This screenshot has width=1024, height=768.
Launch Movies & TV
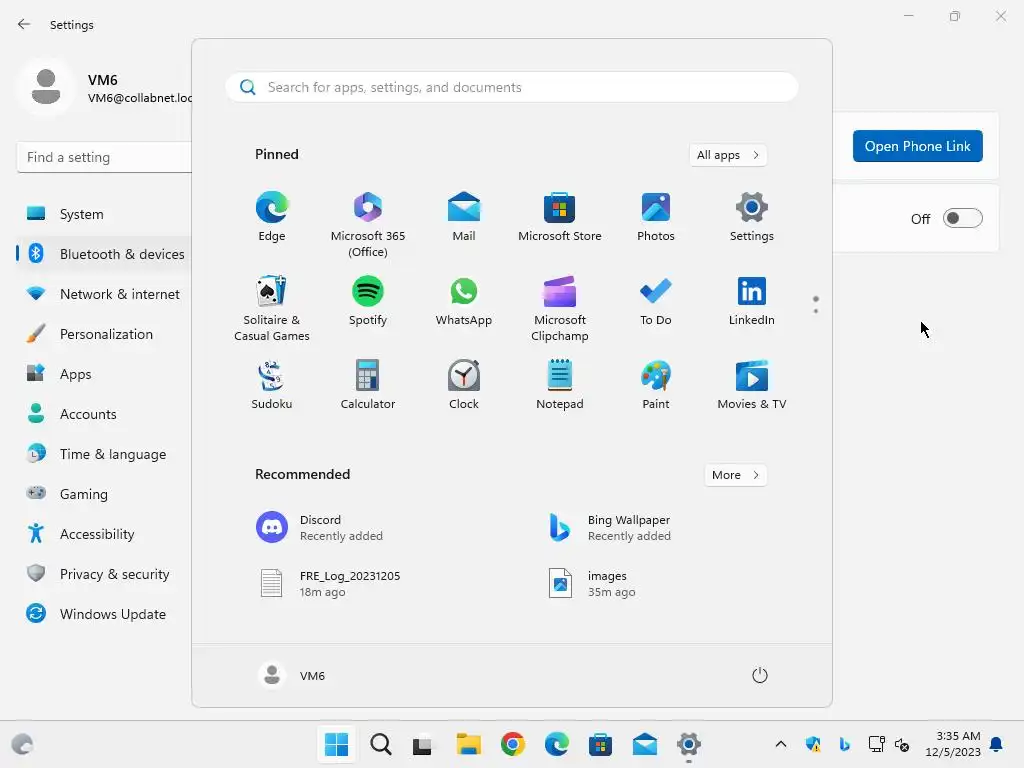(x=752, y=385)
